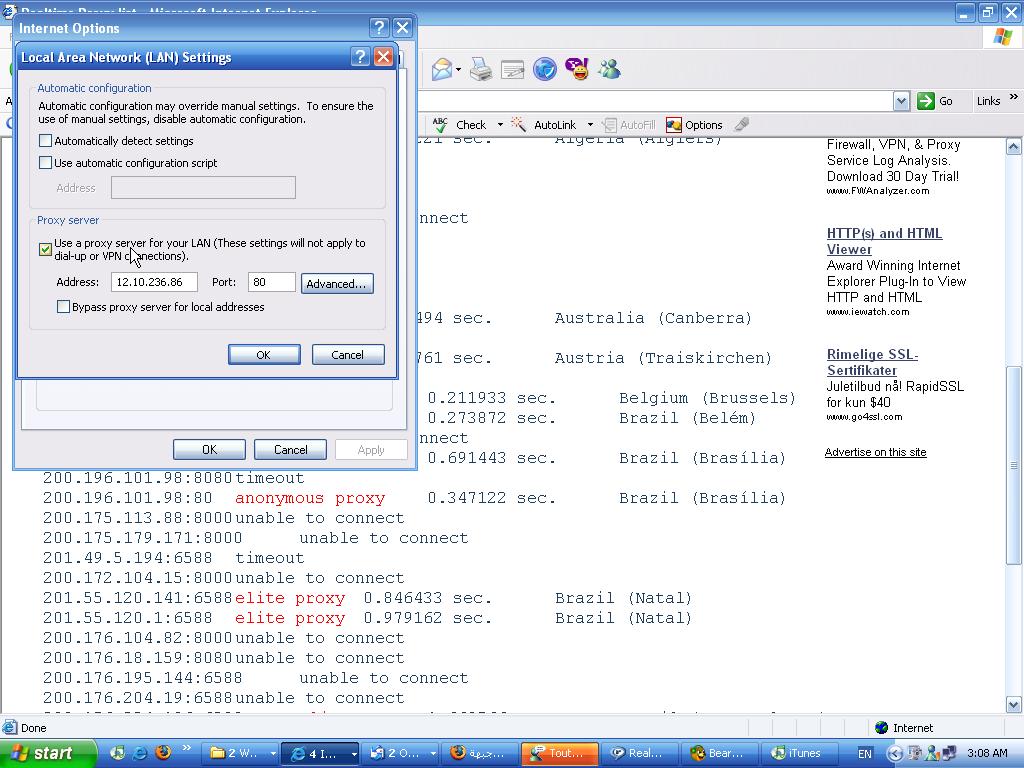Screen dimensions: 1024x768
Task: Expand the address bar dropdown
Action: [x=901, y=101]
